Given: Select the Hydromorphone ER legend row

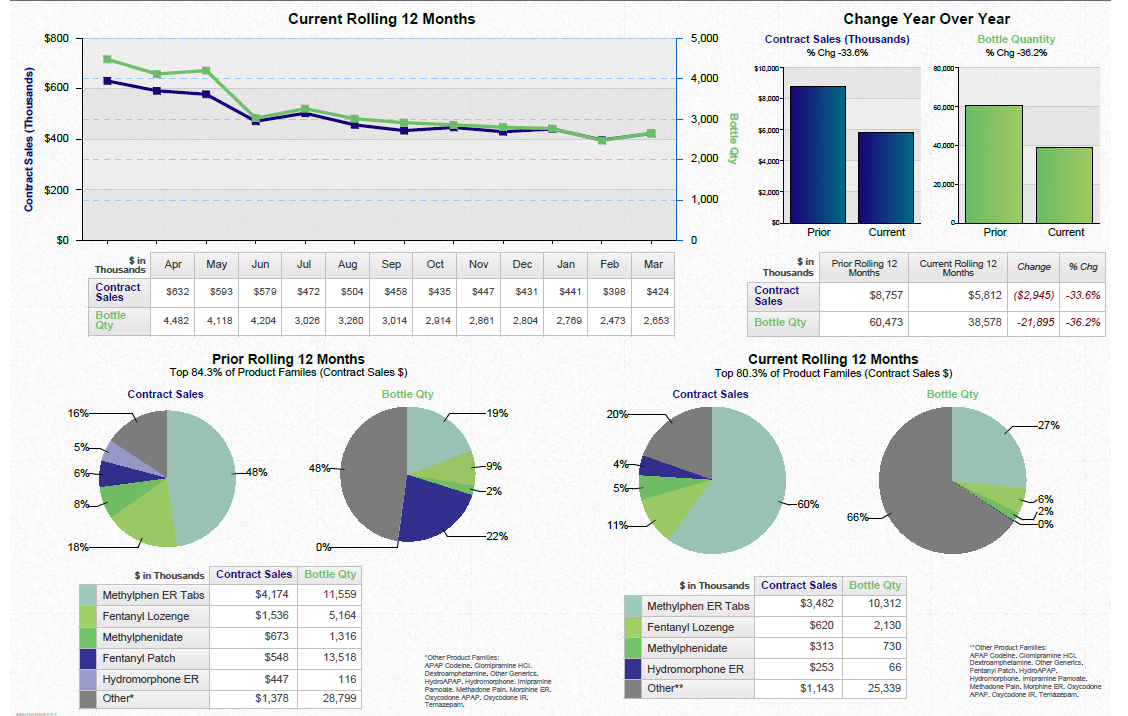Looking at the screenshot, I should [x=153, y=679].
